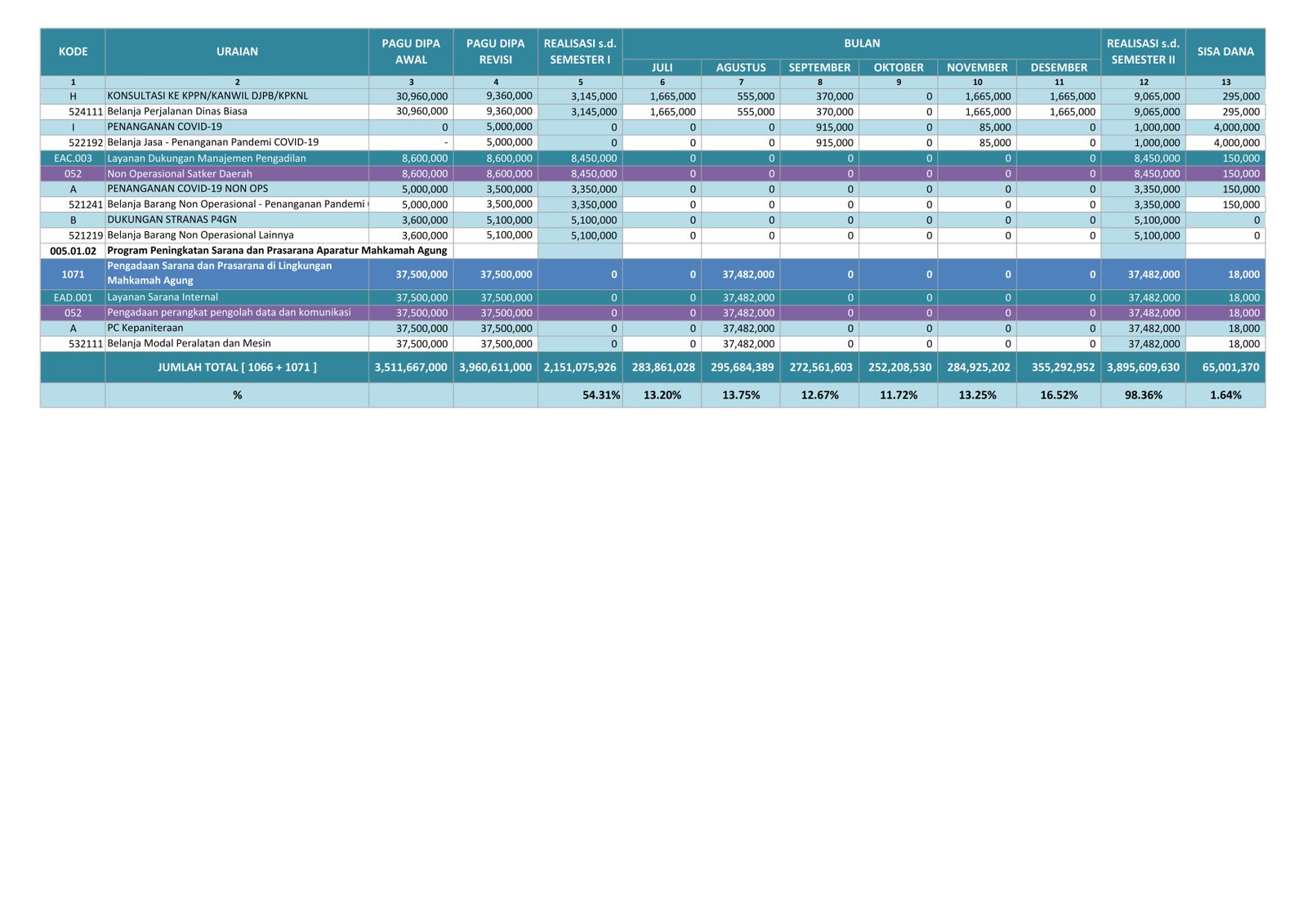Screen dimensions: 1307x924
Task: Click the REALISASI s.d. SEMESTER II header
Action: [x=1144, y=51]
